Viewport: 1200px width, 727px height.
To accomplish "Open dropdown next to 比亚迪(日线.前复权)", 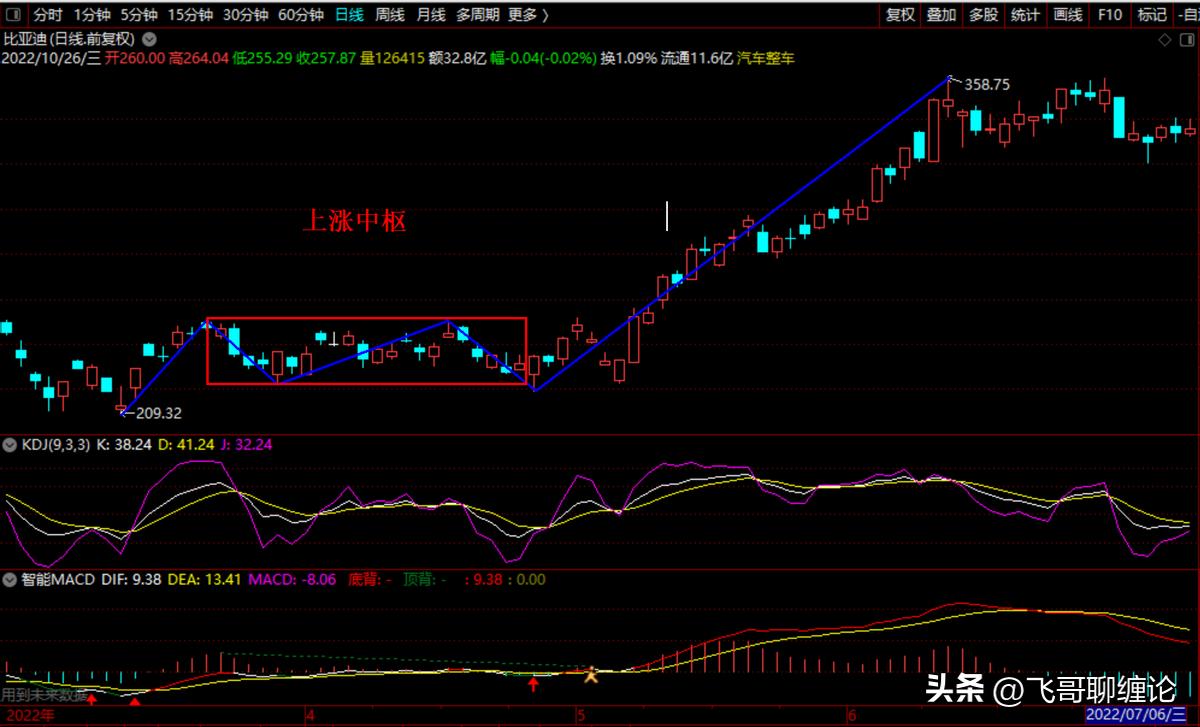I will [x=149, y=40].
